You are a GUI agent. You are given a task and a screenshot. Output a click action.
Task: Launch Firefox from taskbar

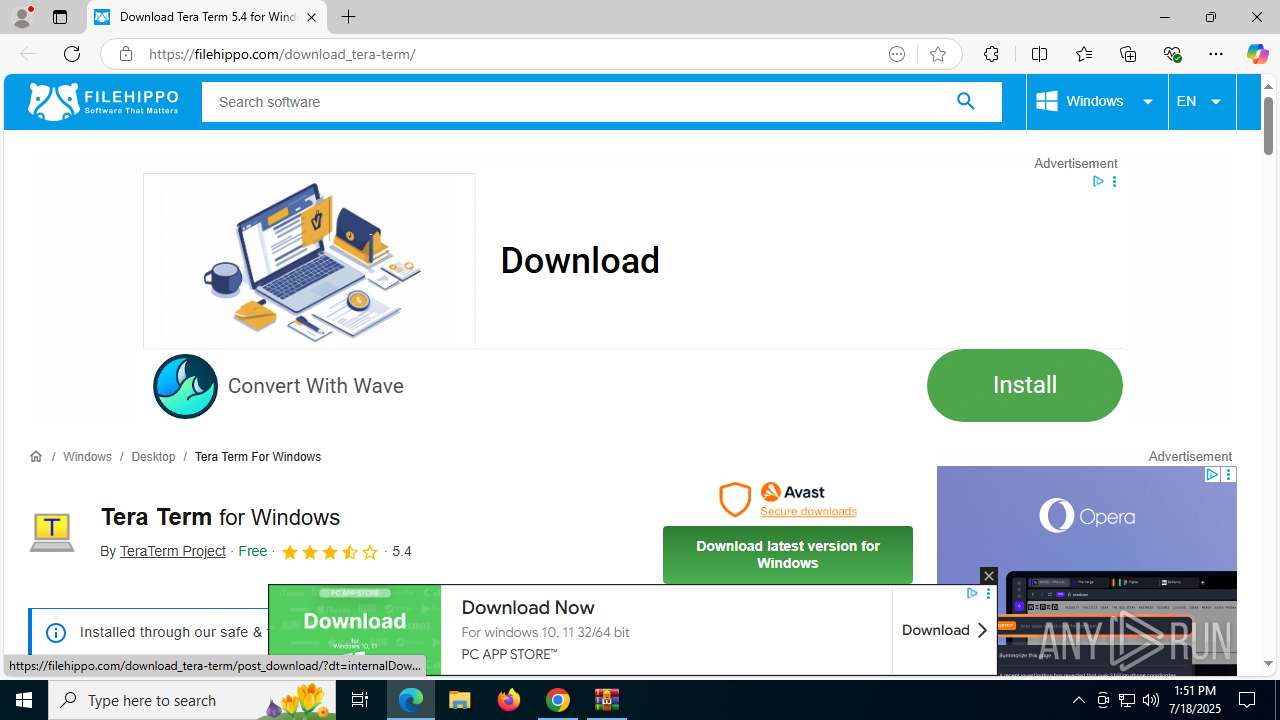pos(509,700)
